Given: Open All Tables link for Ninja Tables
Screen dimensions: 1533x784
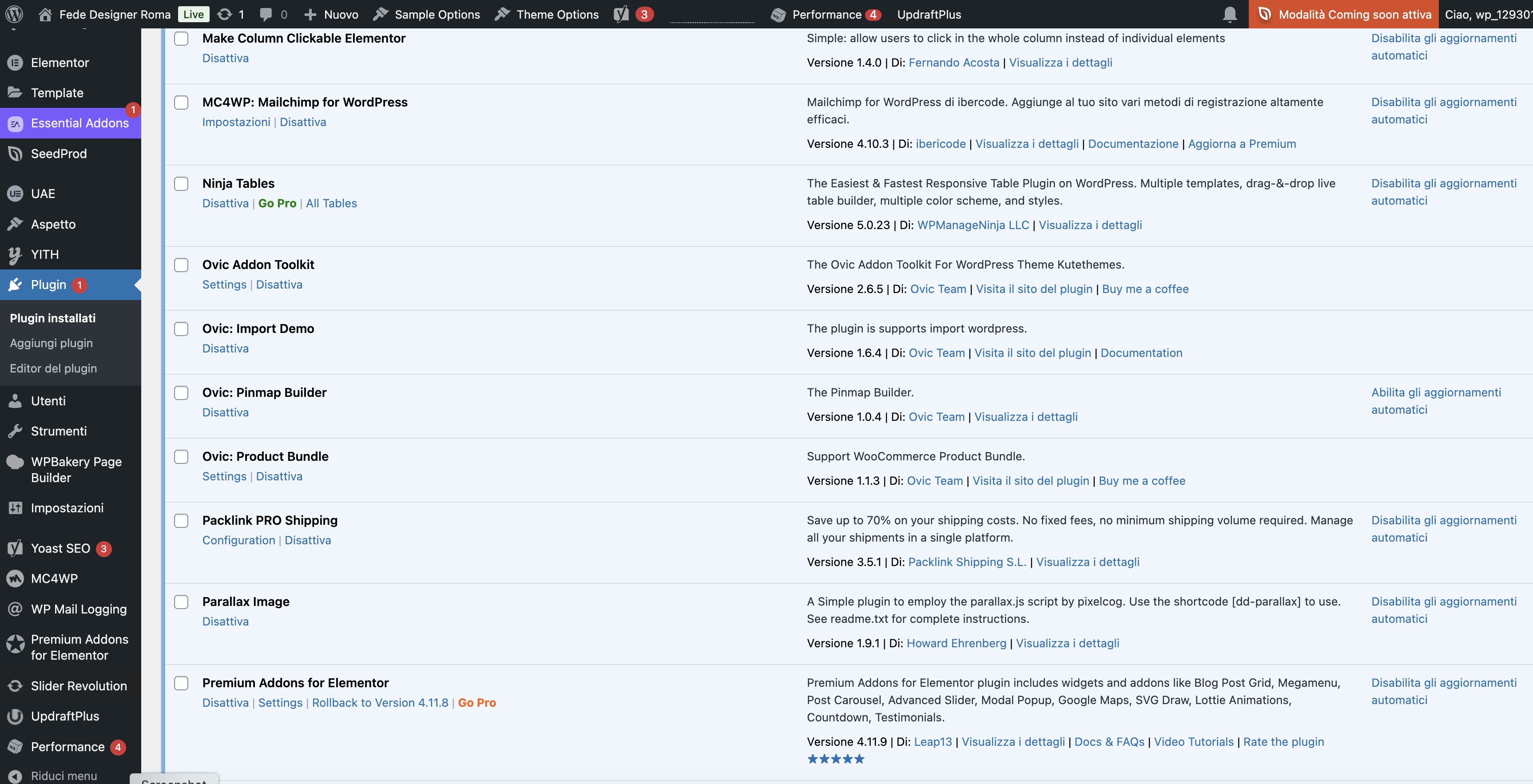Looking at the screenshot, I should (x=331, y=203).
